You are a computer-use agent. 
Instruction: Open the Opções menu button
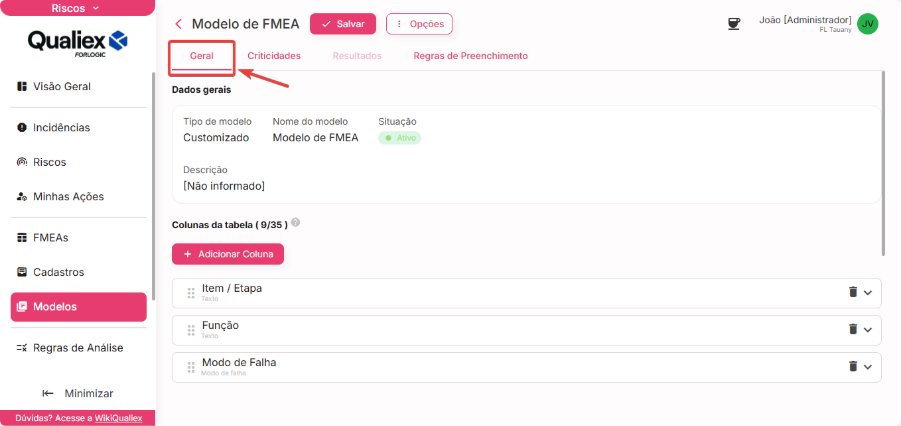(x=419, y=24)
